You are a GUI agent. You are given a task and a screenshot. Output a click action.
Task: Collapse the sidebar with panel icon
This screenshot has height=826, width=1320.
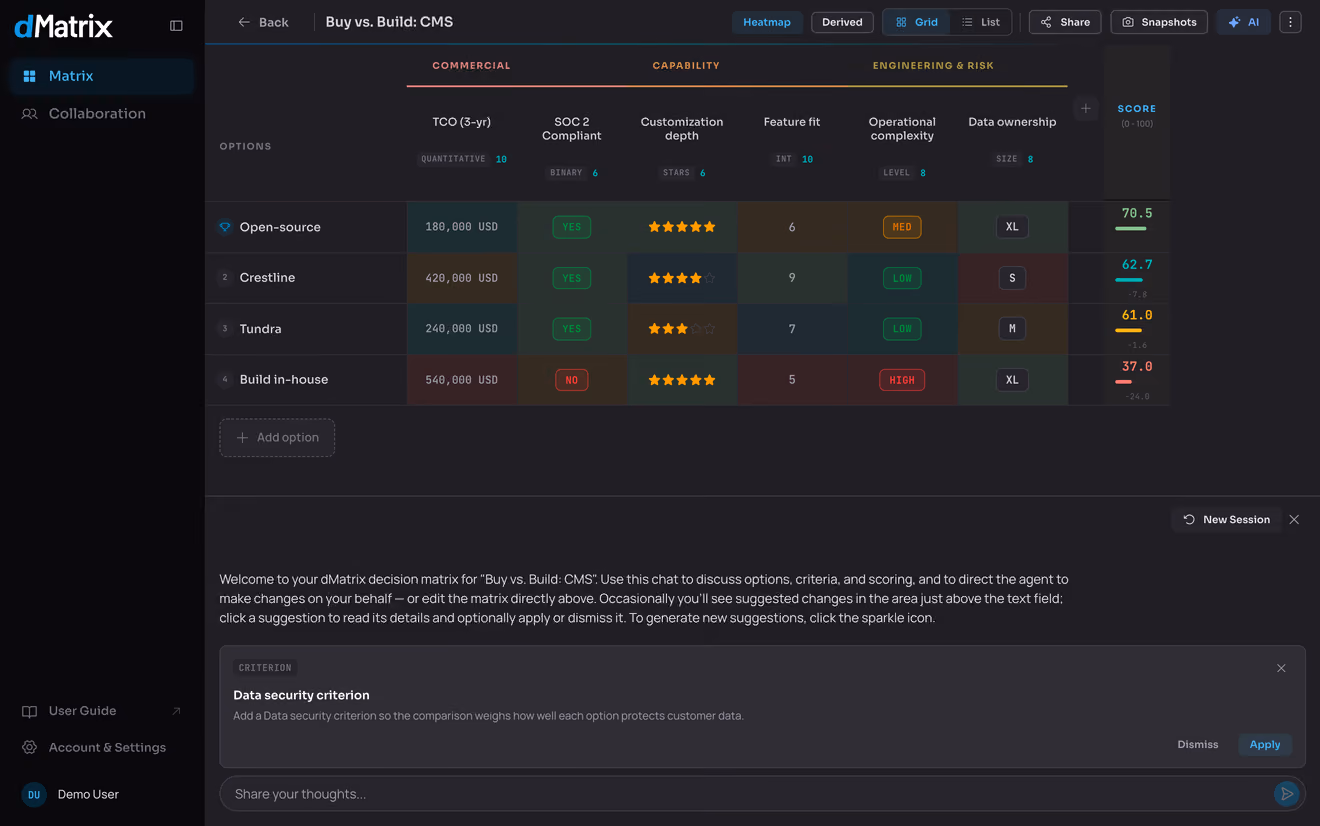[176, 26]
